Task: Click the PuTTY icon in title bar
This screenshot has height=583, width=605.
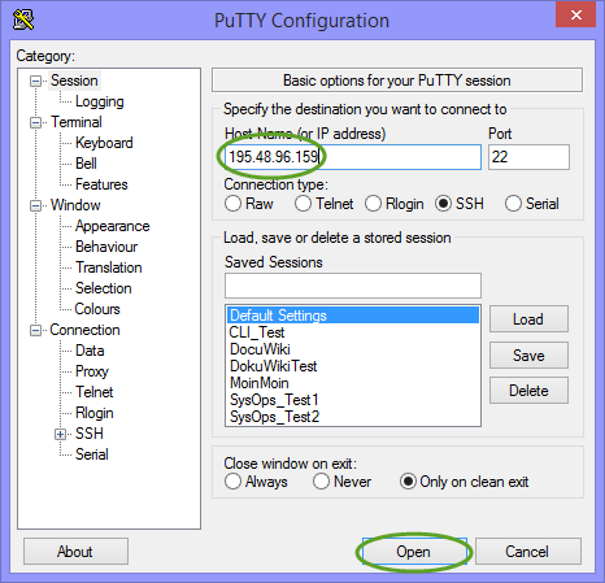Action: tap(23, 20)
